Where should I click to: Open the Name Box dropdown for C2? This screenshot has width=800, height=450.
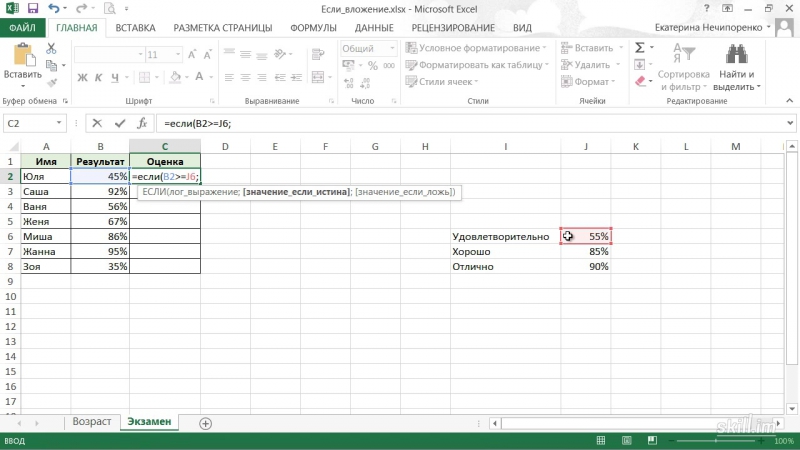61,123
